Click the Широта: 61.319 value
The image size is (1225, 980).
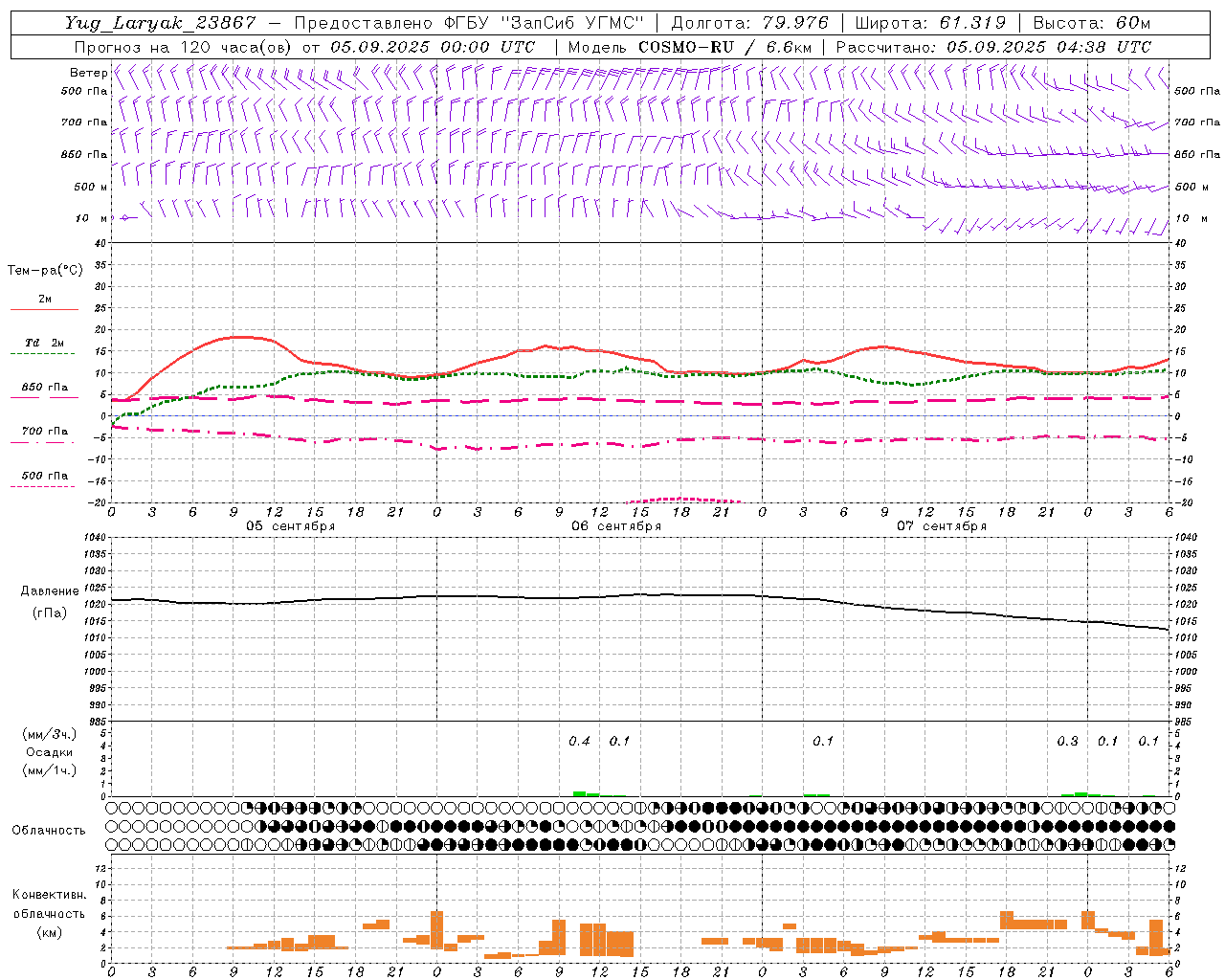(x=930, y=24)
